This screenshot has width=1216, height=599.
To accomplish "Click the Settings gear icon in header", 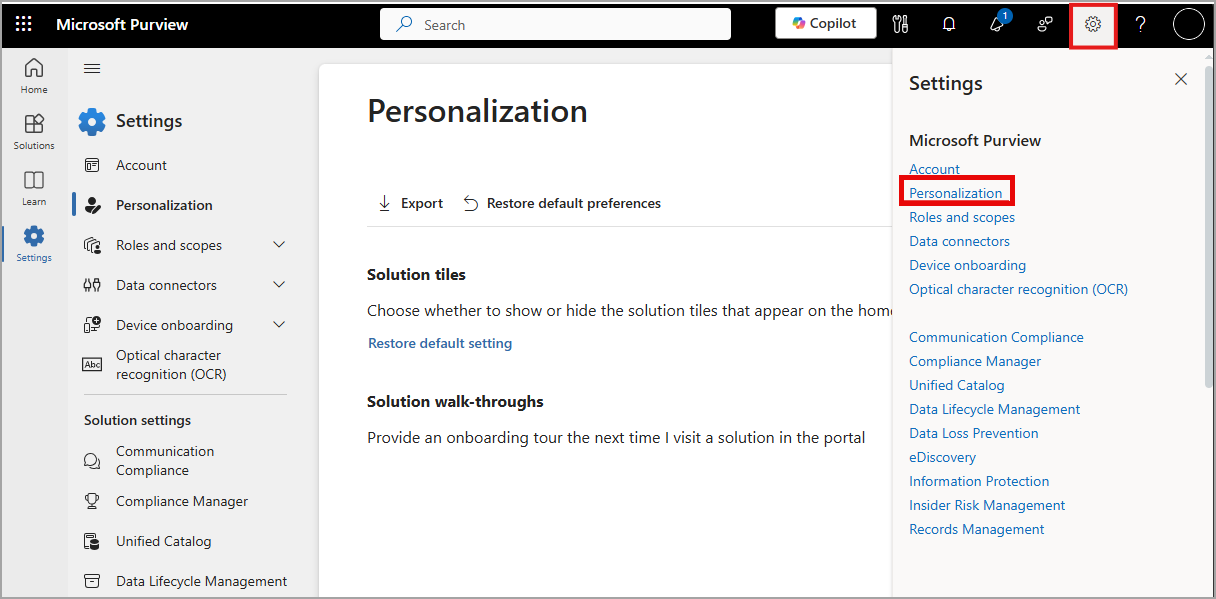I will (1093, 24).
